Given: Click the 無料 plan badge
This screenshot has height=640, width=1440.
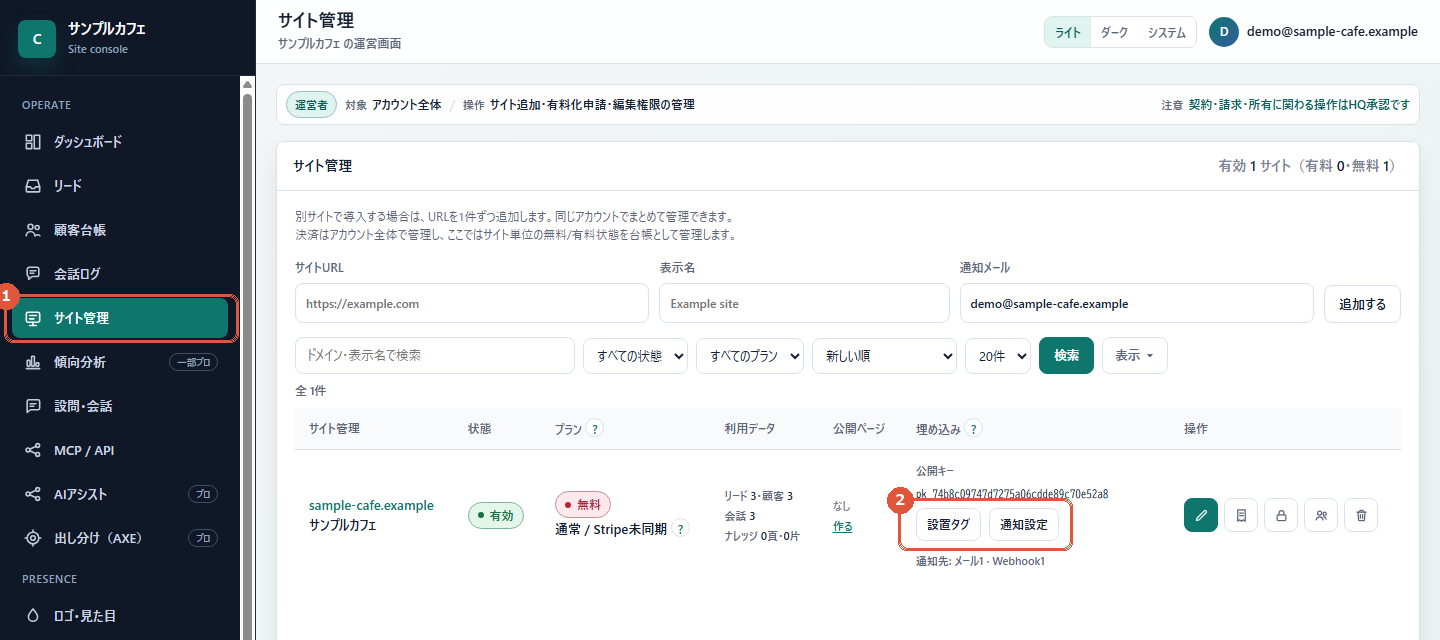Looking at the screenshot, I should click(x=583, y=504).
